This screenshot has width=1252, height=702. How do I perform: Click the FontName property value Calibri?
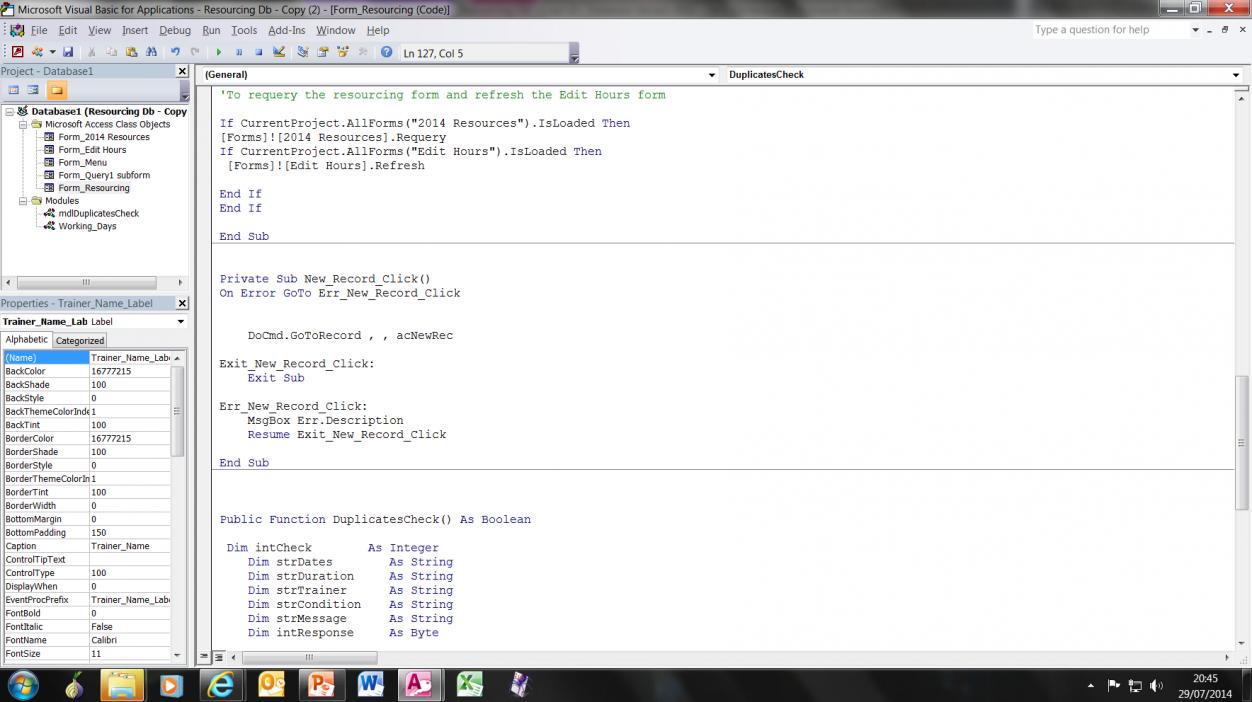[130, 640]
